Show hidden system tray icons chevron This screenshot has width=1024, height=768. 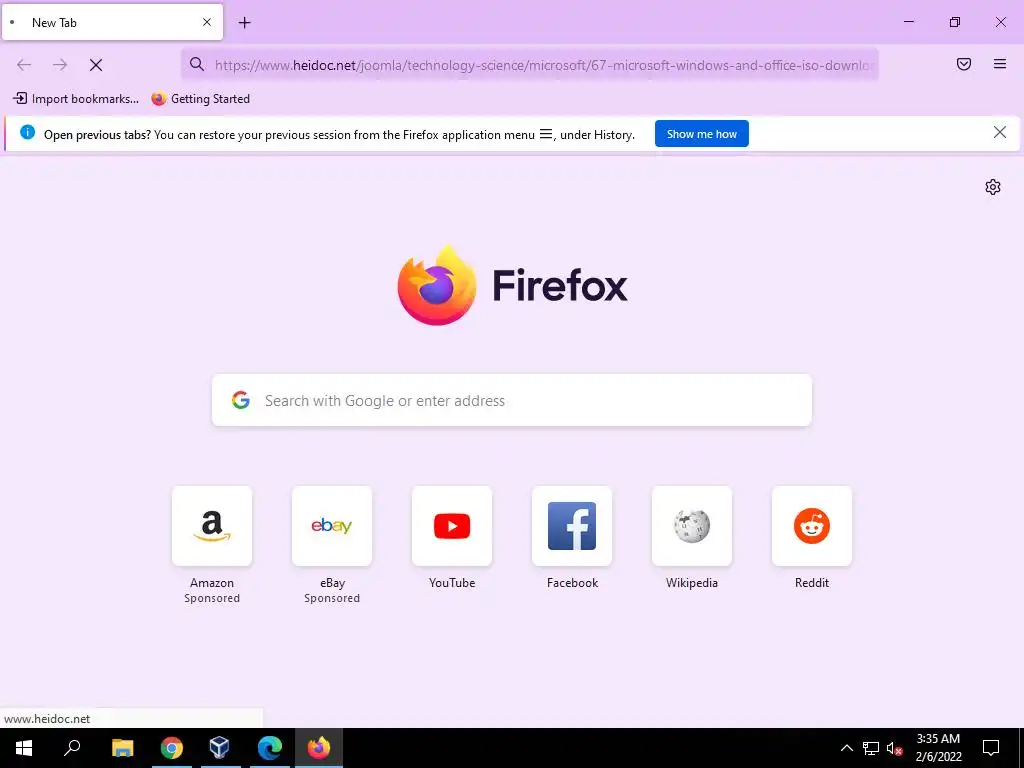(x=846, y=748)
